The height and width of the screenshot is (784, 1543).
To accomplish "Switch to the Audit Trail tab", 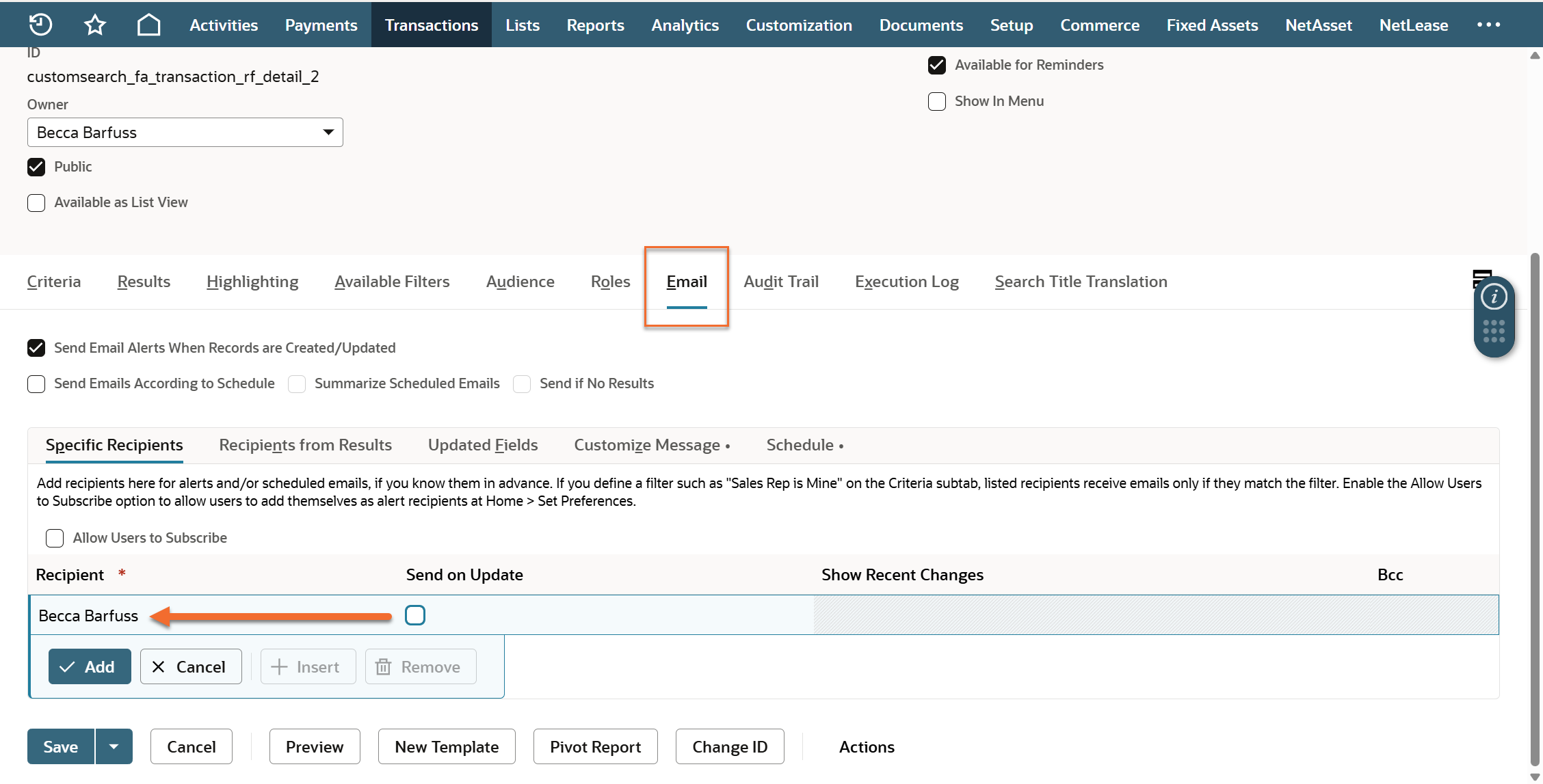I will click(780, 282).
